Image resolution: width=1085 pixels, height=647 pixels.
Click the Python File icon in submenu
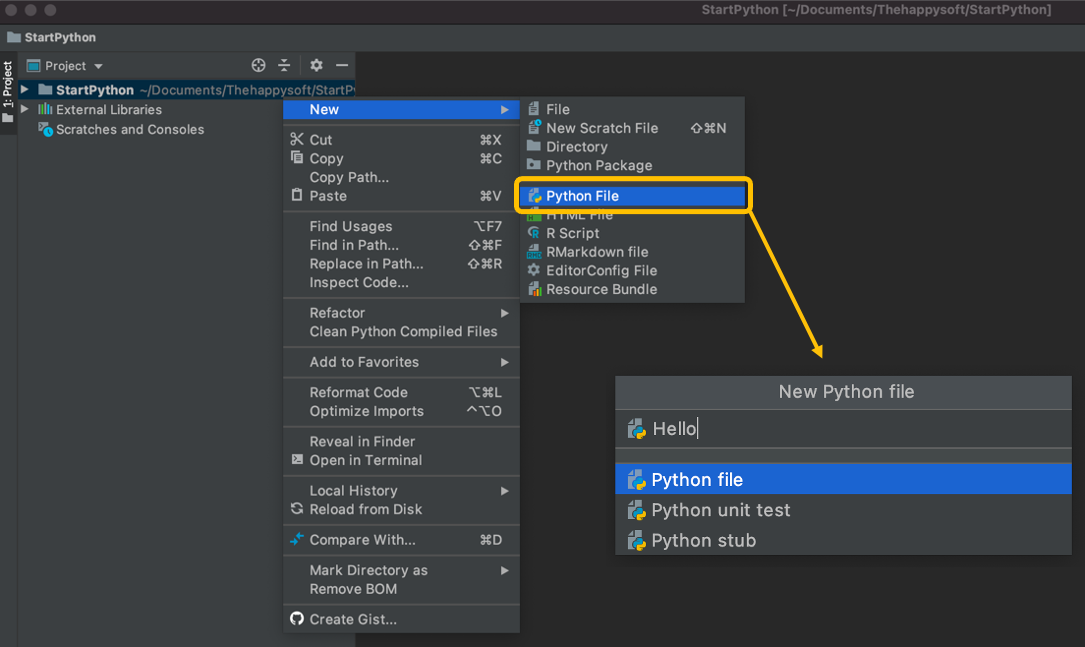[x=534, y=196]
